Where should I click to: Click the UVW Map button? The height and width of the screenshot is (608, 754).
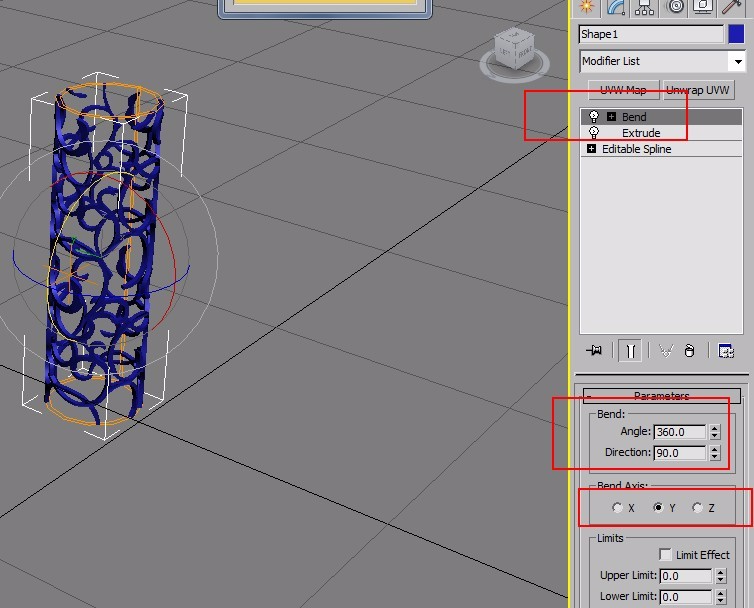tap(624, 90)
